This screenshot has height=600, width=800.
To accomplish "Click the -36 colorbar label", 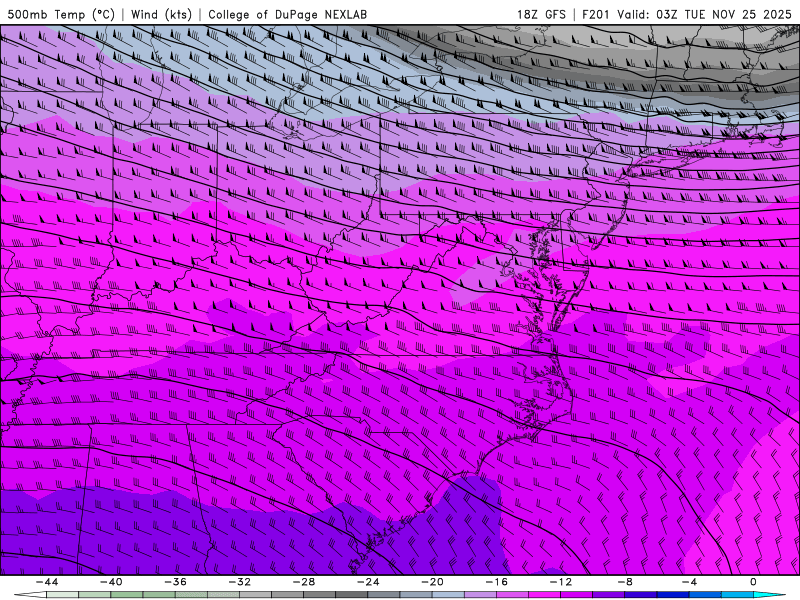I will [176, 582].
